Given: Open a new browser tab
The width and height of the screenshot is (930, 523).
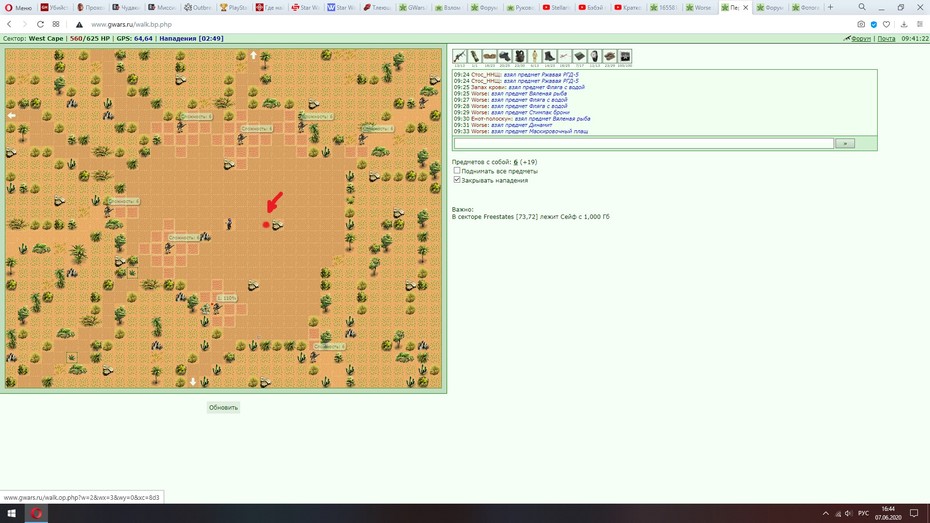Looking at the screenshot, I should (830, 7).
